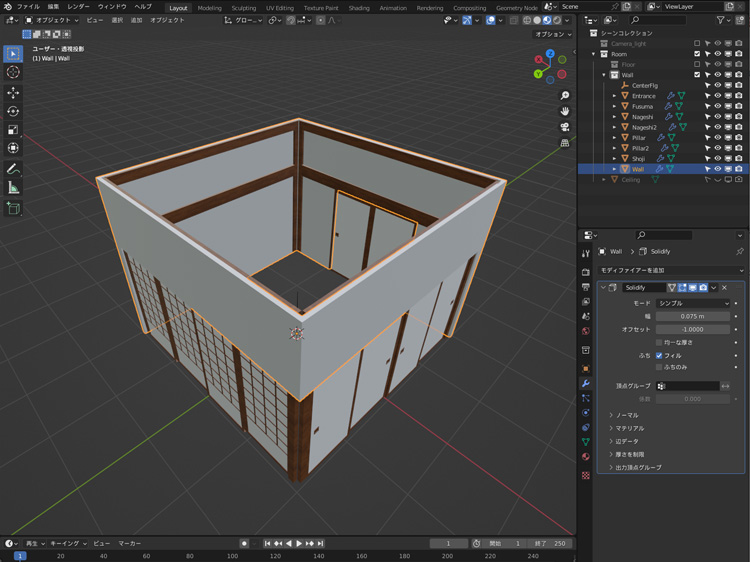Open the ファイル menu

point(28,6)
